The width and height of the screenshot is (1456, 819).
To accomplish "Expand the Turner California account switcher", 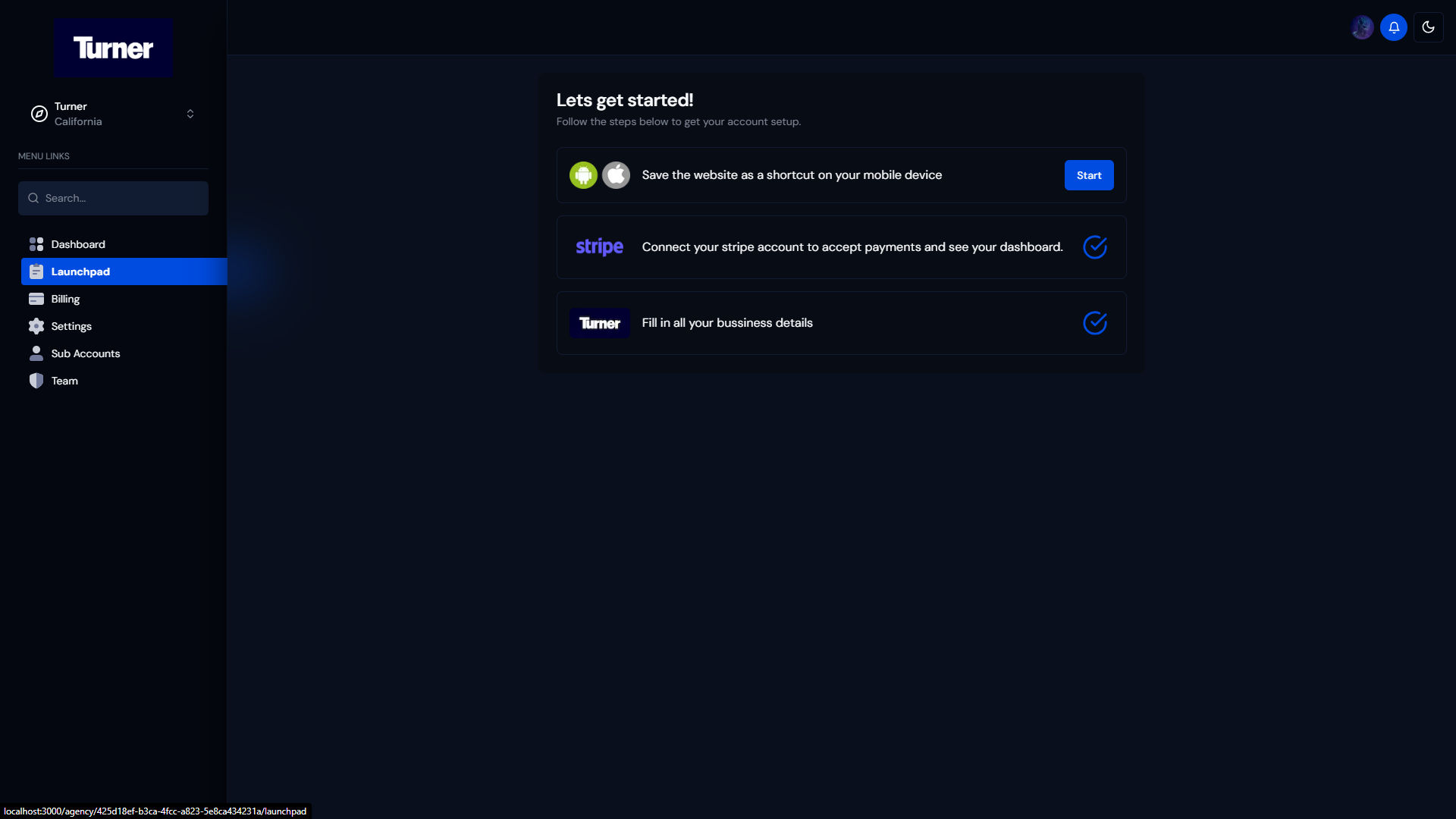I will pyautogui.click(x=113, y=114).
